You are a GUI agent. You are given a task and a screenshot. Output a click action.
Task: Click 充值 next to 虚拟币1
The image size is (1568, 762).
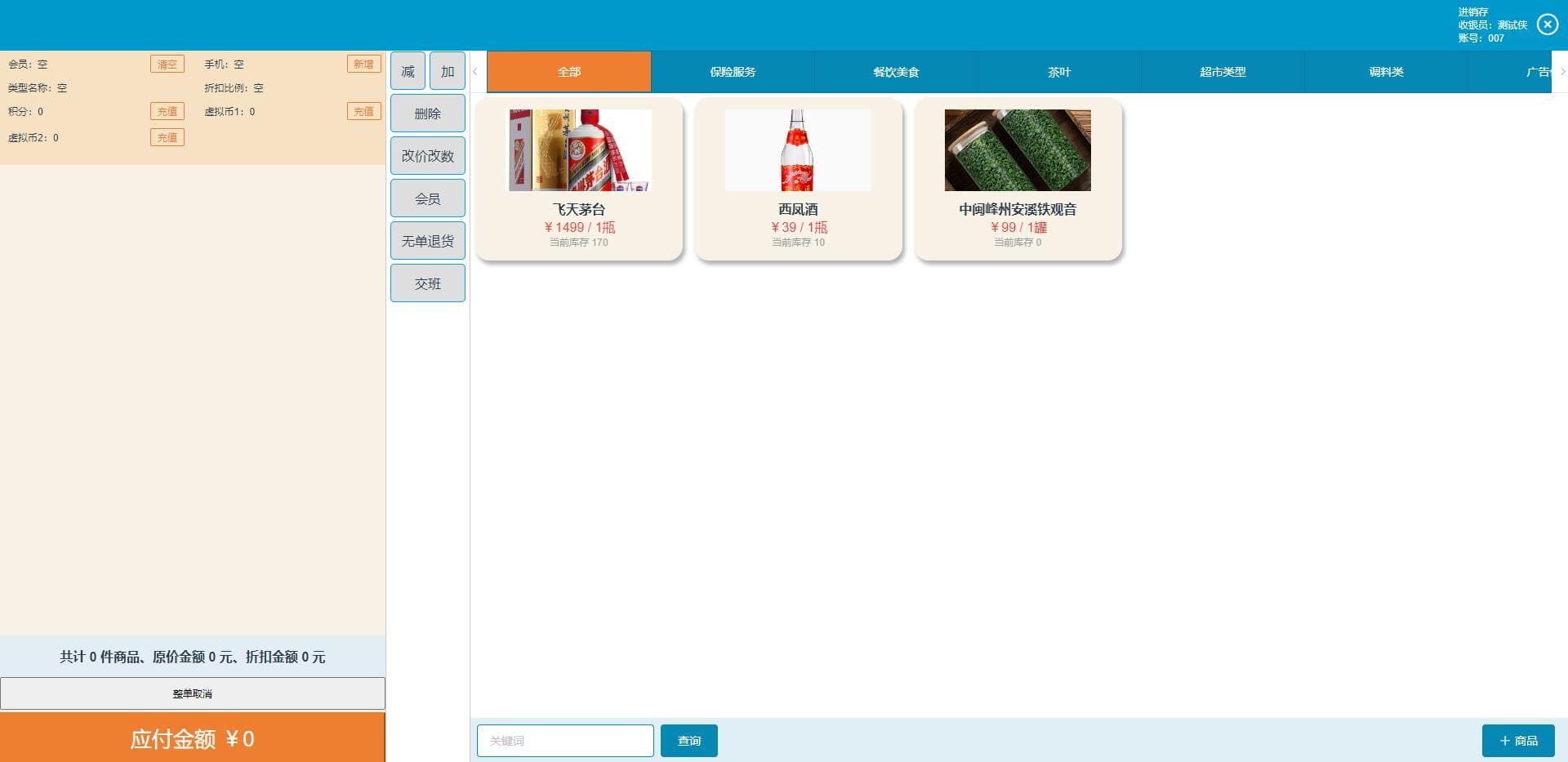[x=364, y=111]
